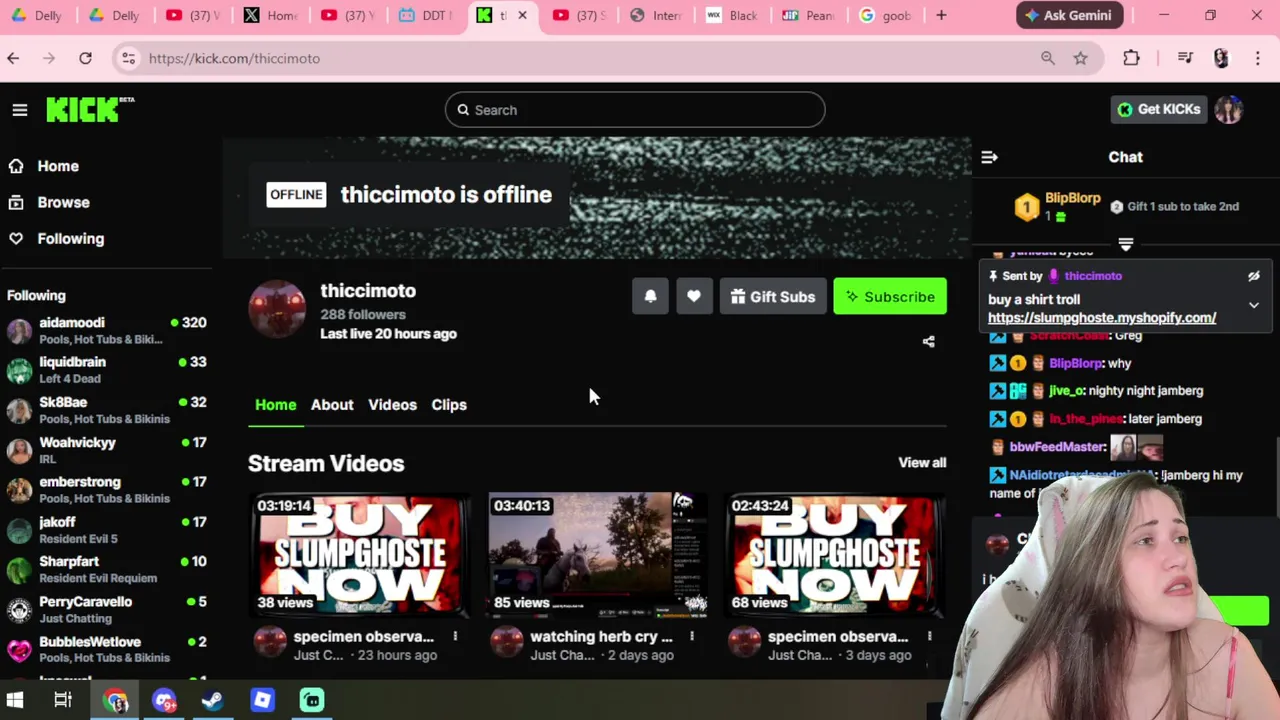
Task: Click the thiccimoto channel avatar
Action: [277, 309]
